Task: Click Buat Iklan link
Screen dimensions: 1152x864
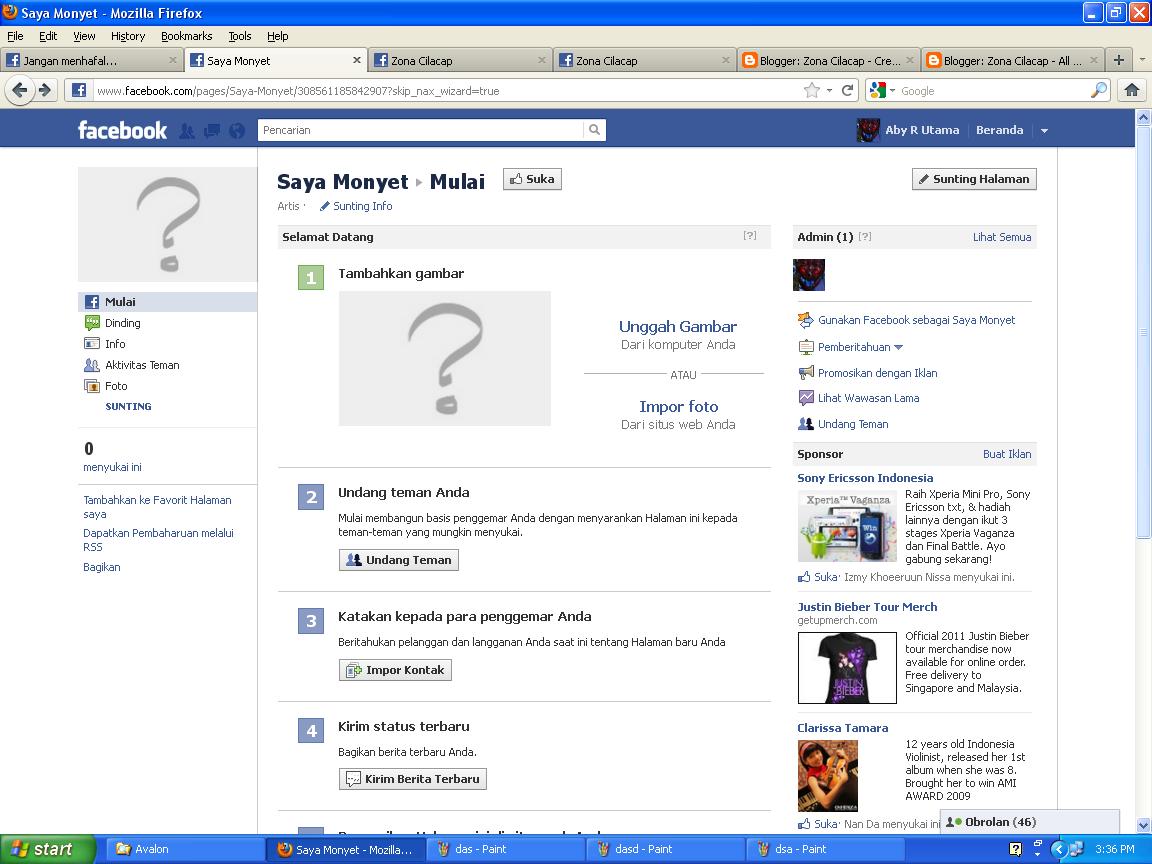Action: (1007, 454)
